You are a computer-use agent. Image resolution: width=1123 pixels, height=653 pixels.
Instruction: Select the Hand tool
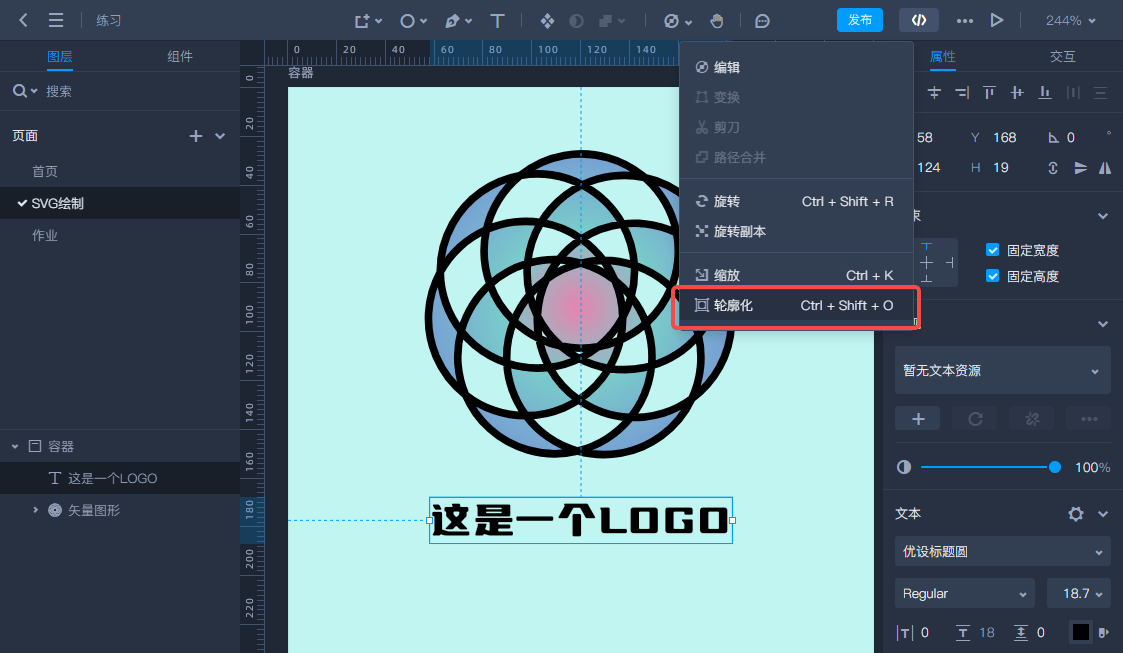pyautogui.click(x=718, y=20)
